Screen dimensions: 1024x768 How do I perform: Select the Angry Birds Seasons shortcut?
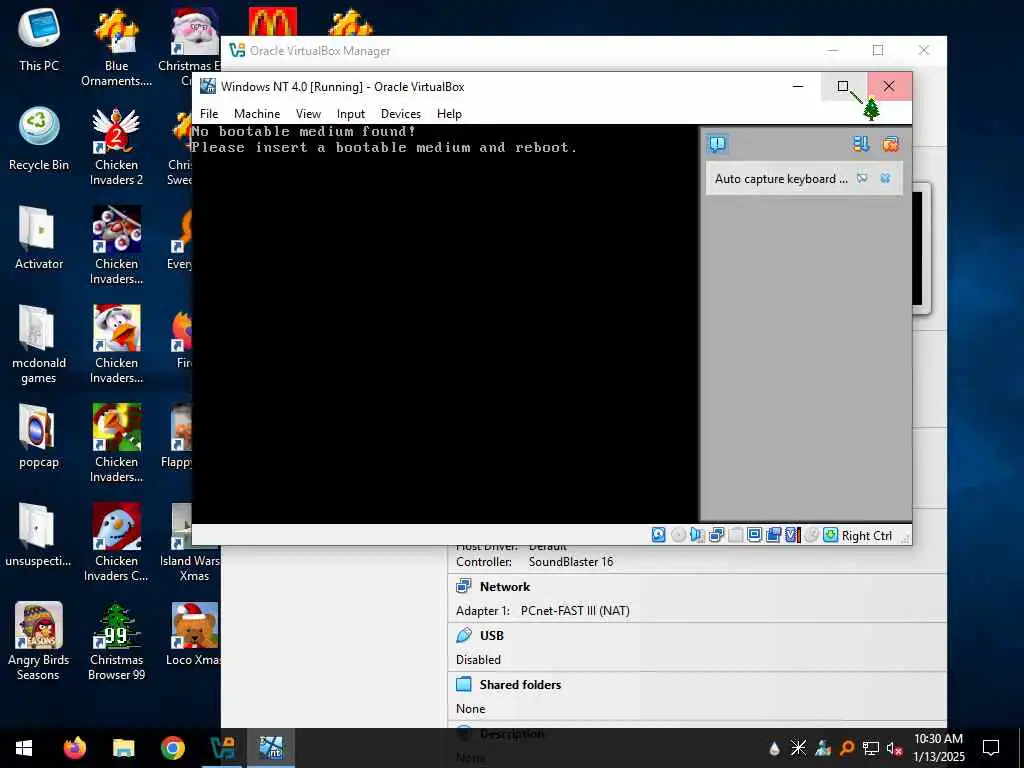point(39,641)
